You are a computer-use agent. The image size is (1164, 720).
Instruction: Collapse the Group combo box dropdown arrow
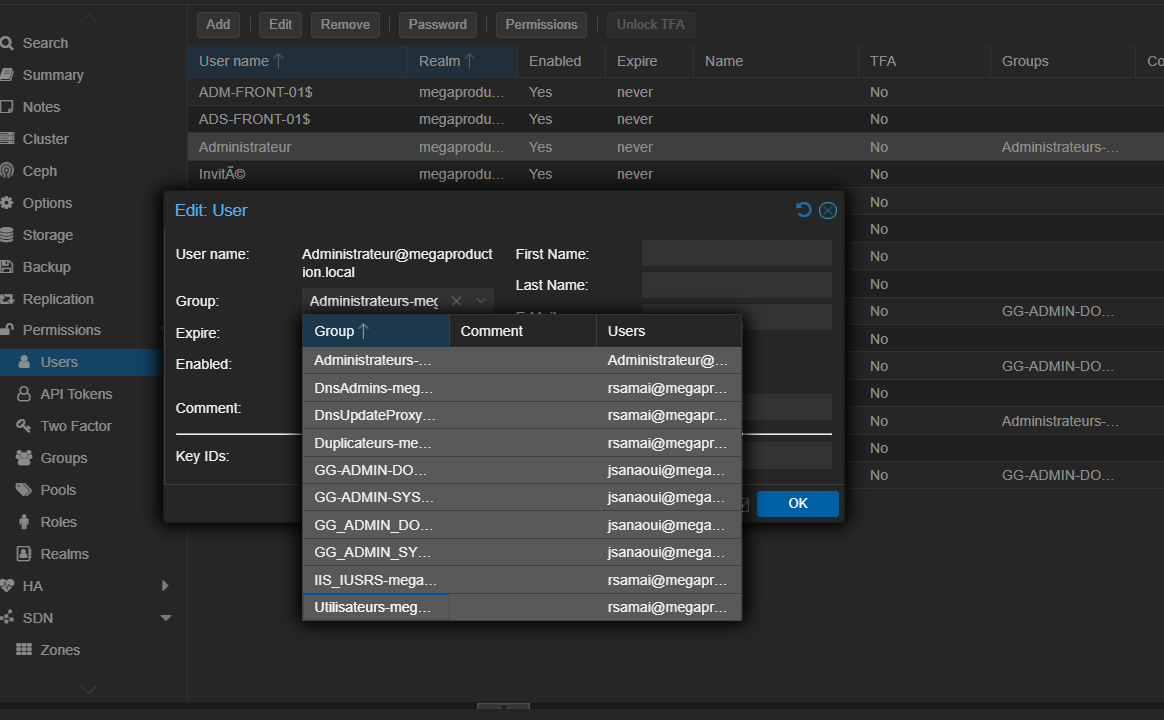[481, 301]
